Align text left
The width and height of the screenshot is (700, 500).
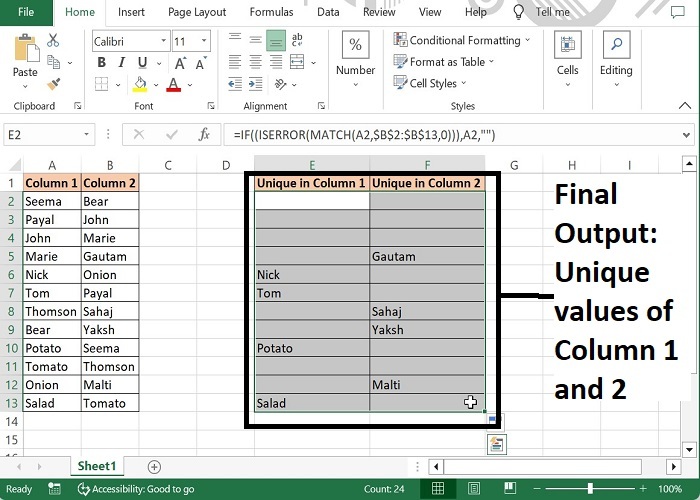[x=235, y=62]
